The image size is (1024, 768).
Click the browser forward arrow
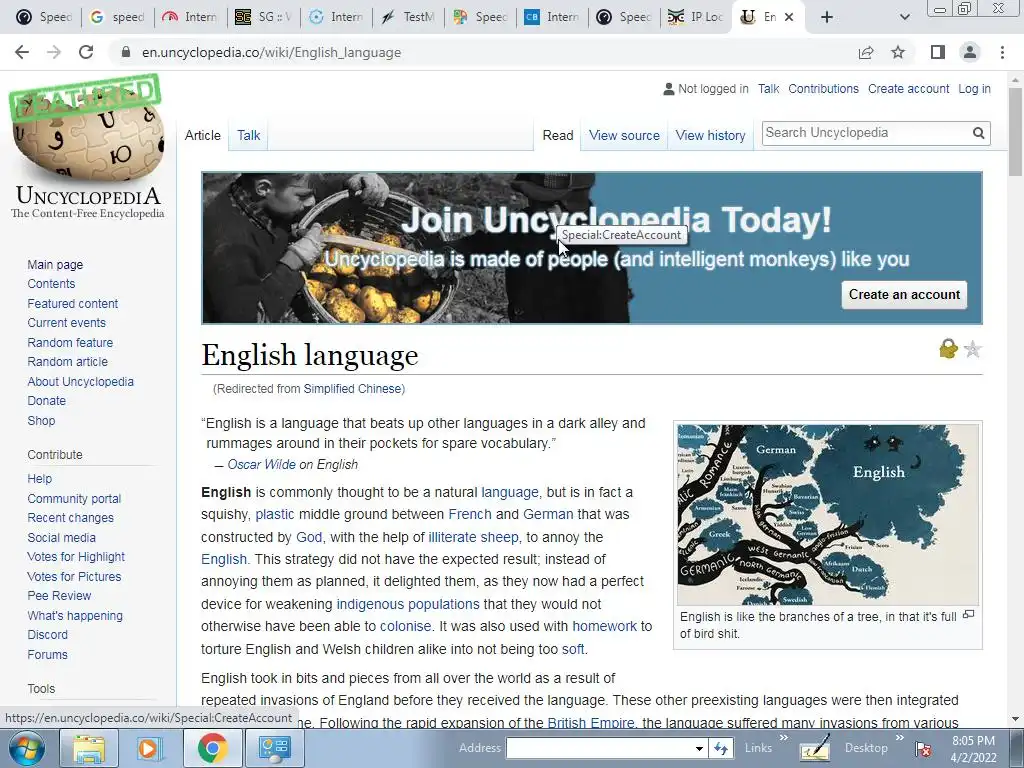(54, 52)
